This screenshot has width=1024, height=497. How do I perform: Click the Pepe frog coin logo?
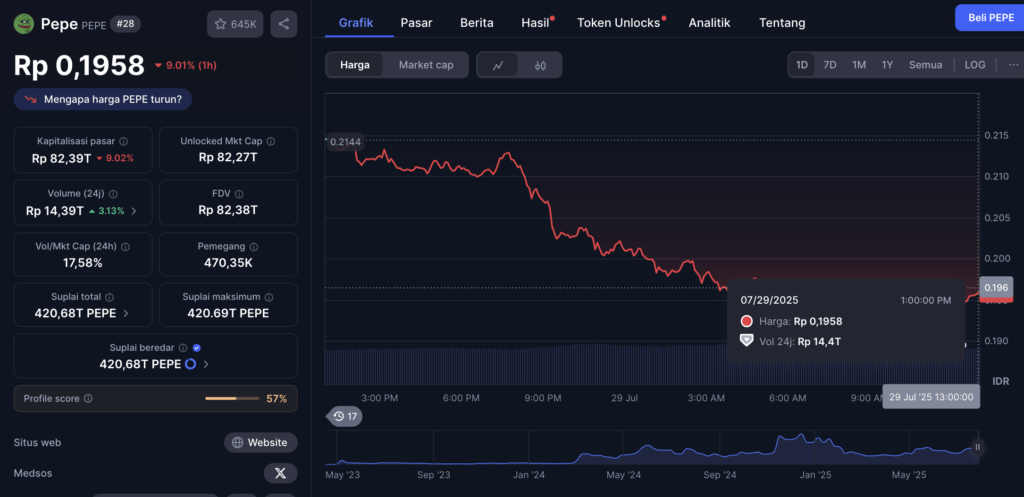point(24,24)
